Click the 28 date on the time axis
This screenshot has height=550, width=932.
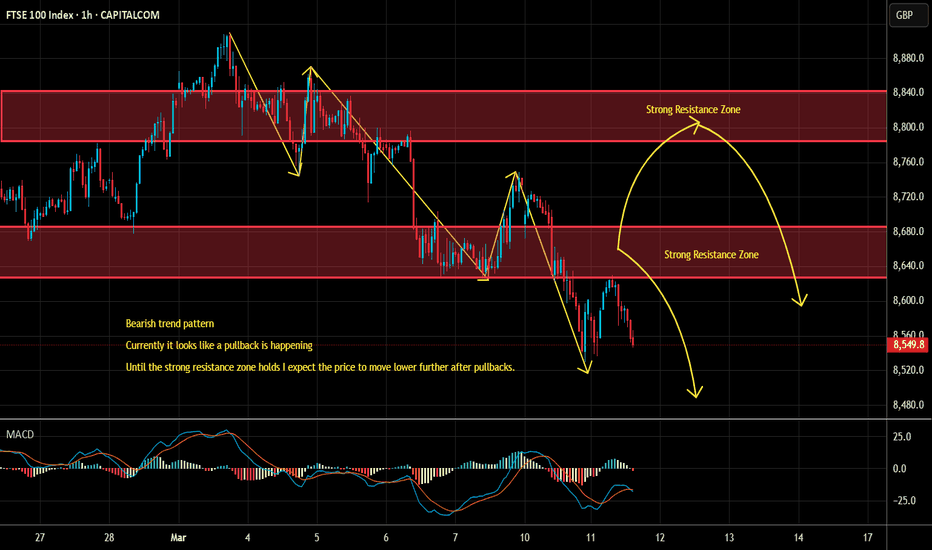[x=109, y=538]
